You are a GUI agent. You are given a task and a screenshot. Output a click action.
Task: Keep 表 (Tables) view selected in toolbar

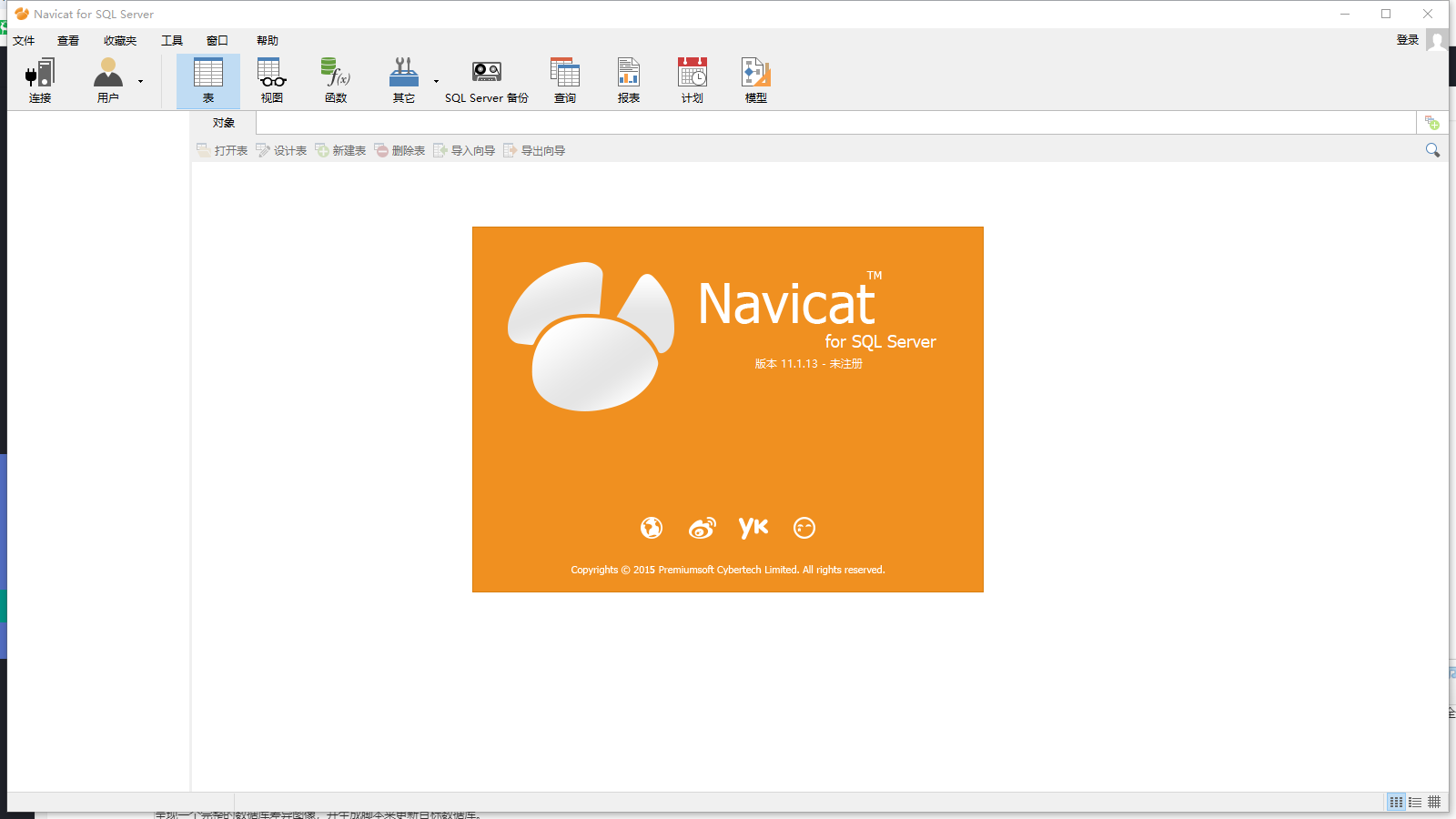click(208, 80)
